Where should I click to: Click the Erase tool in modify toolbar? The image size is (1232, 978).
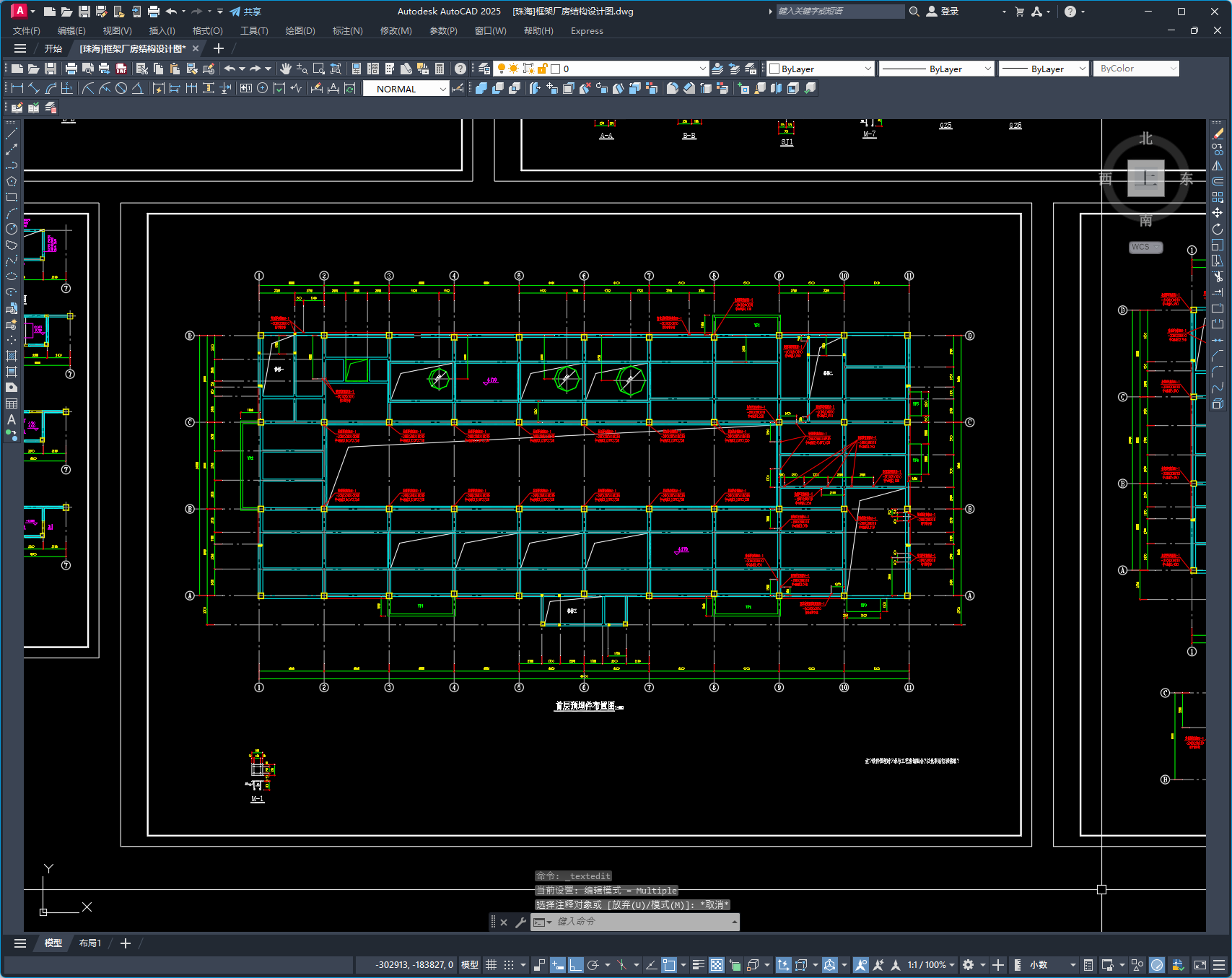[x=1218, y=134]
